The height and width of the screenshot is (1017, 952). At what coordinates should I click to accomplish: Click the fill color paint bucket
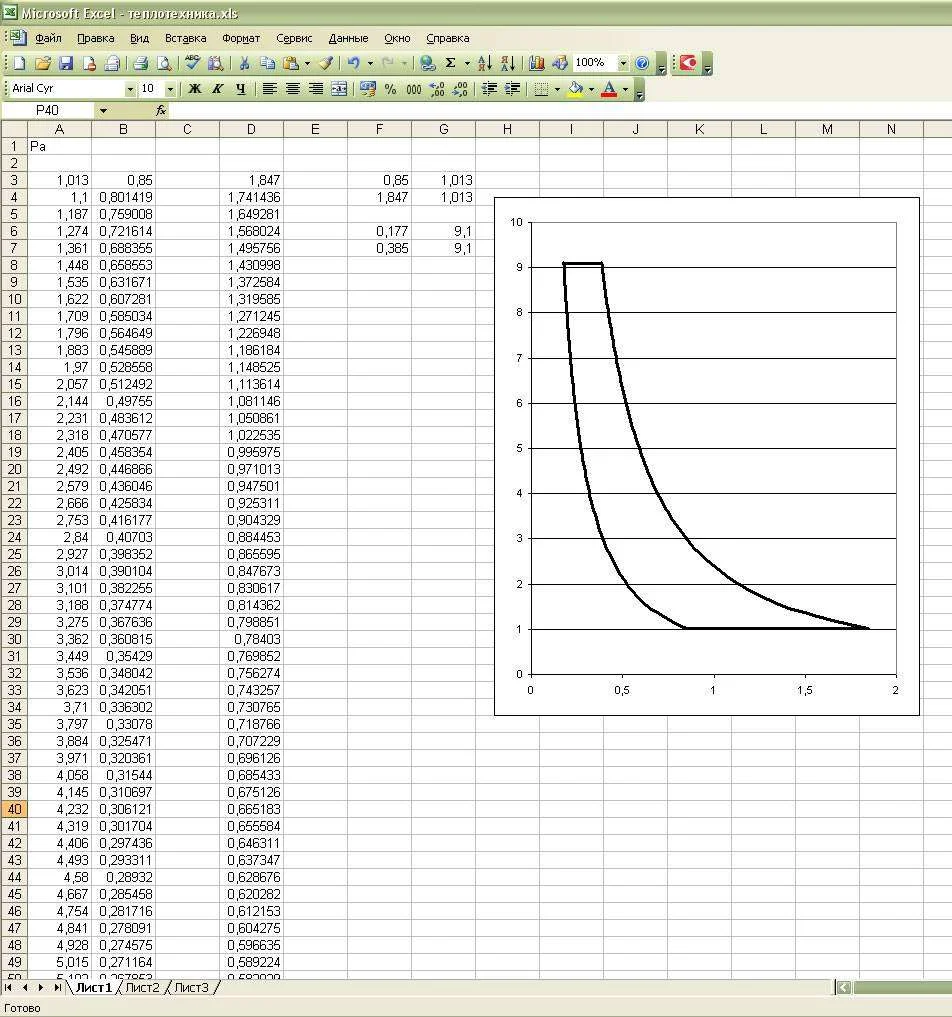(x=575, y=89)
